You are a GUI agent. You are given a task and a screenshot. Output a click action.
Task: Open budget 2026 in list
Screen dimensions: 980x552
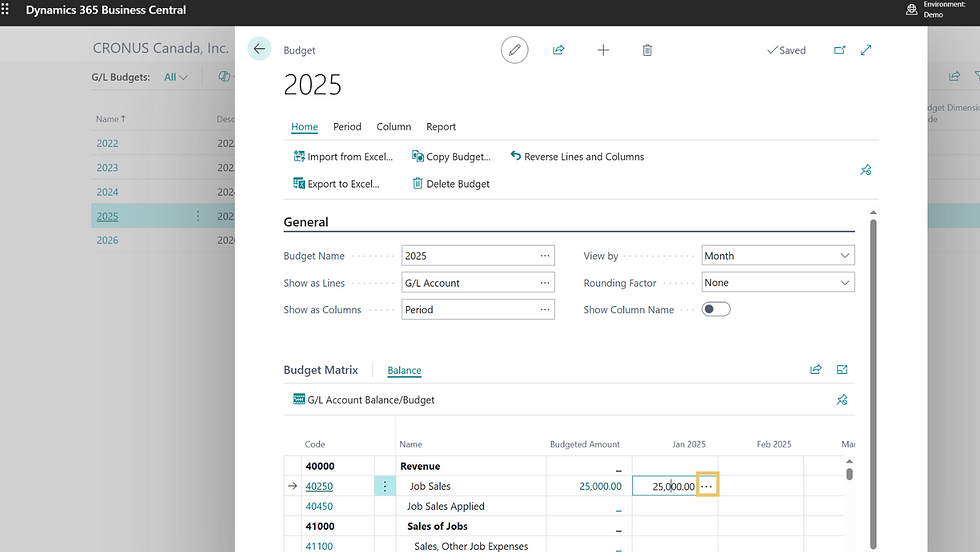pos(108,240)
